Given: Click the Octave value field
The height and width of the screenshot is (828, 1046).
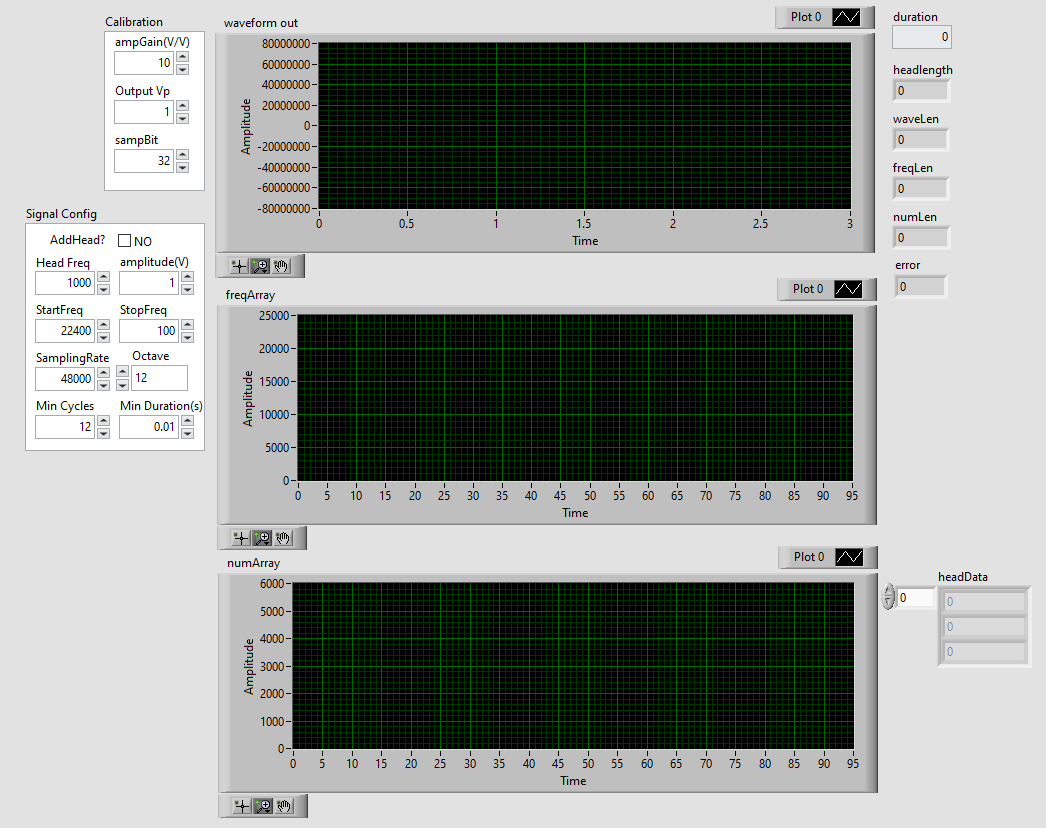Looking at the screenshot, I should point(159,378).
